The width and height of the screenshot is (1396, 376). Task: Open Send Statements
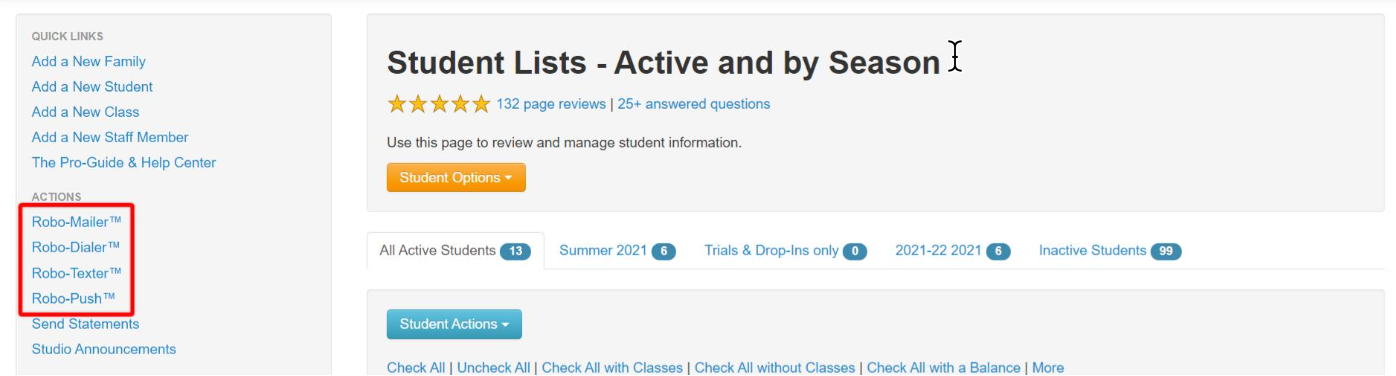pos(85,324)
